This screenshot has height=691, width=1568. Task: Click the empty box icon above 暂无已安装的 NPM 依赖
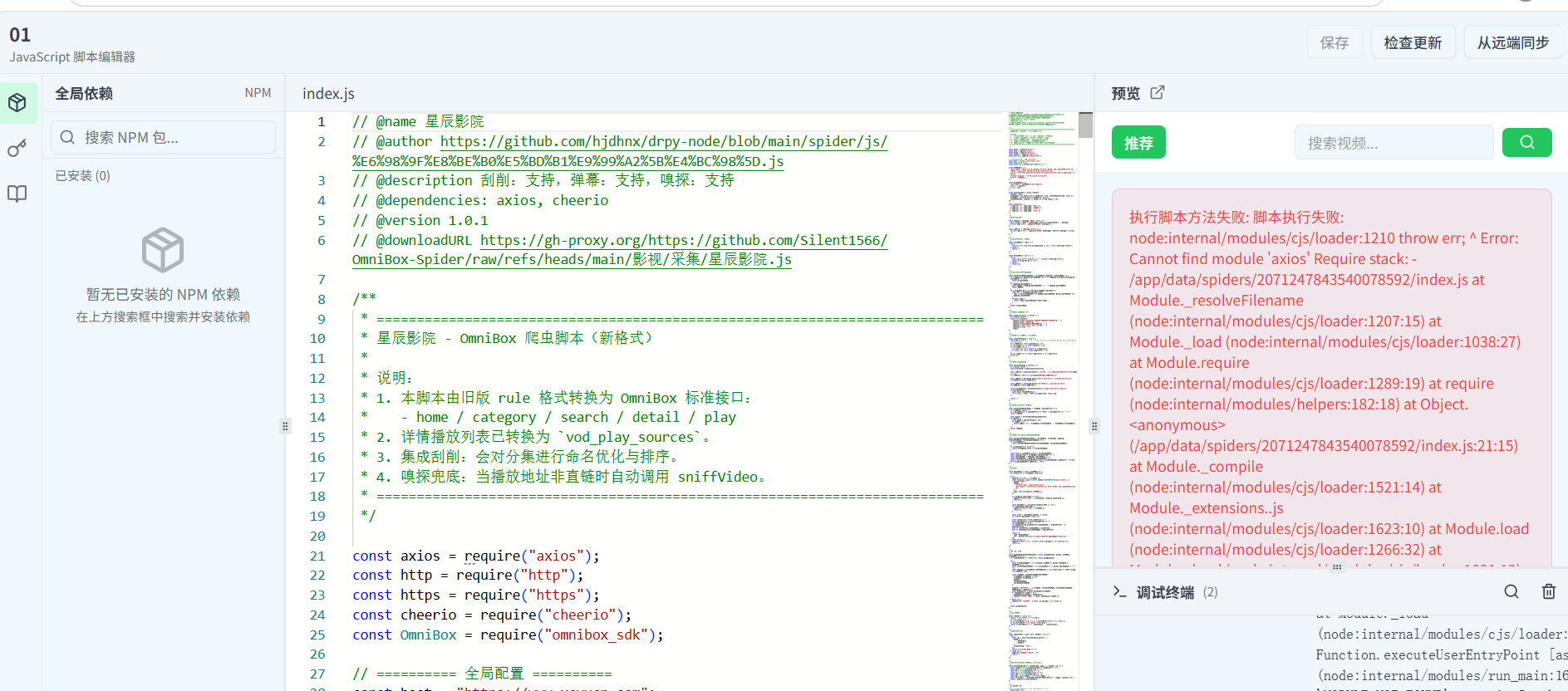pos(163,250)
